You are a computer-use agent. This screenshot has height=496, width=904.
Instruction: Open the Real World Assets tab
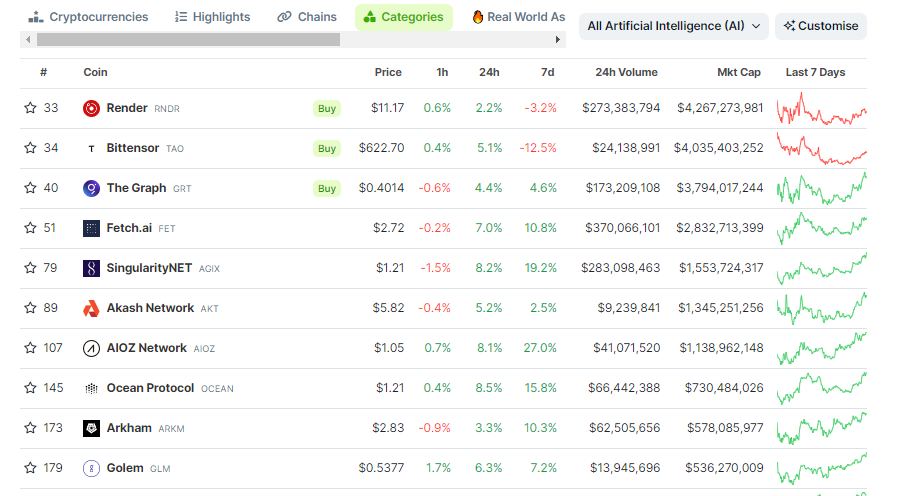(518, 17)
